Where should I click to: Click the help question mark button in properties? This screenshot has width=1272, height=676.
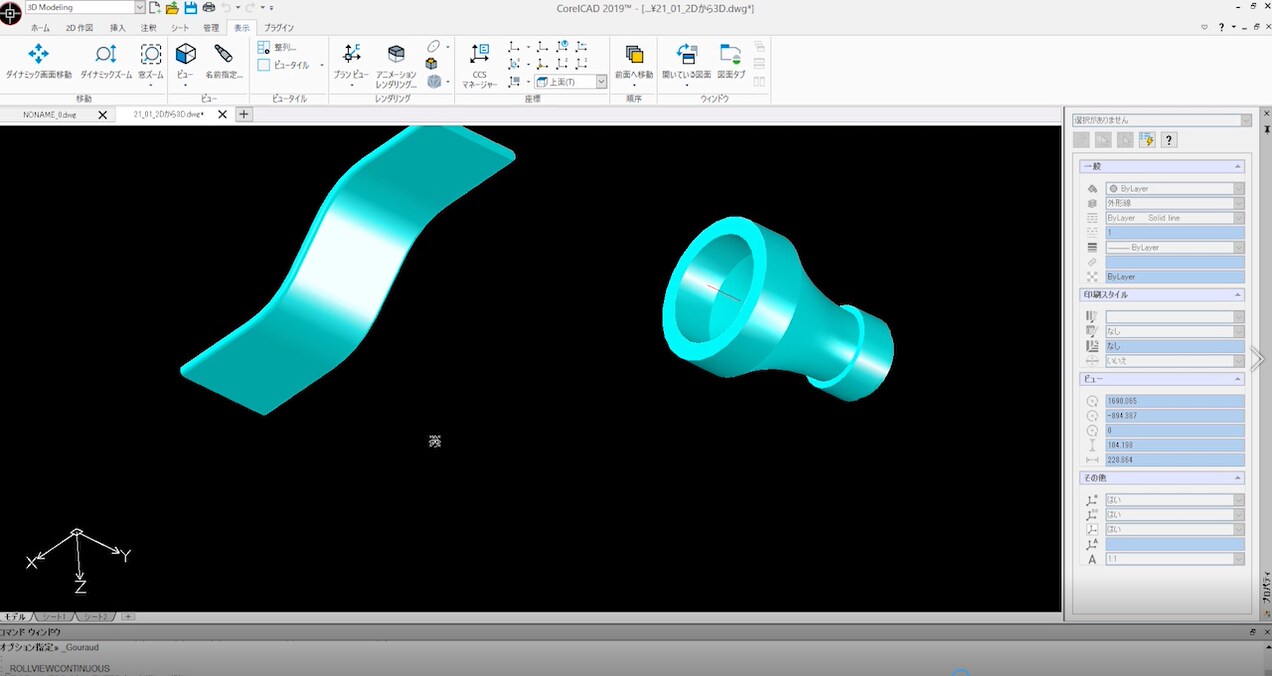point(1169,140)
